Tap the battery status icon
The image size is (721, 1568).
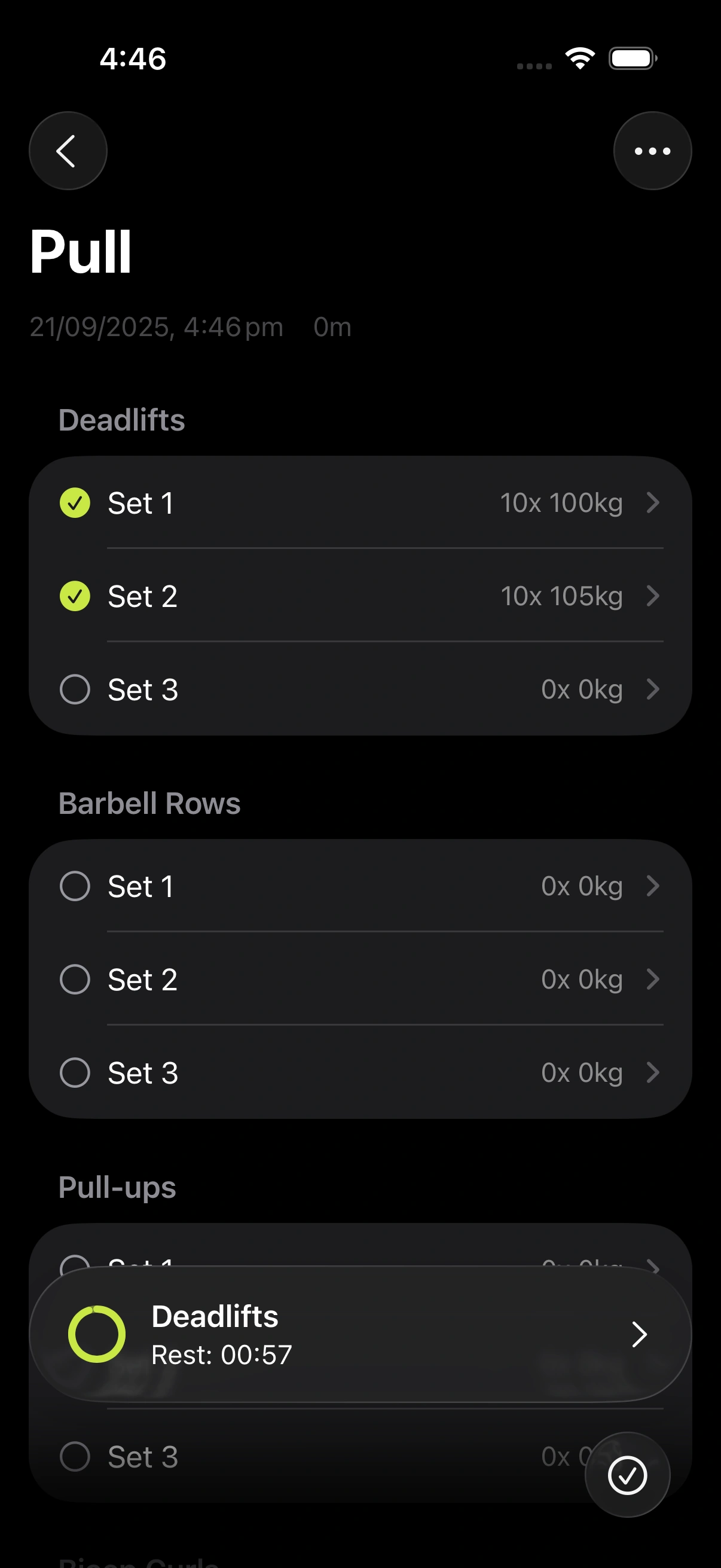coord(632,59)
